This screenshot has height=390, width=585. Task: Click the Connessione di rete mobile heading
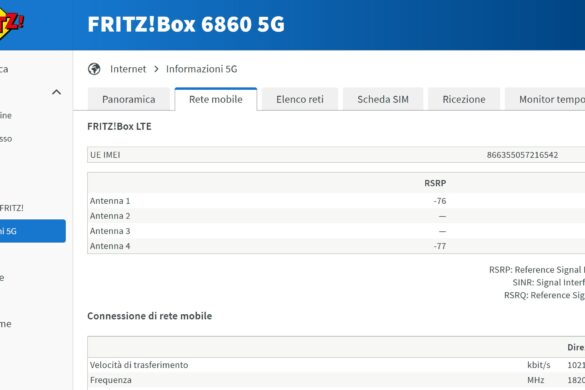[150, 316]
